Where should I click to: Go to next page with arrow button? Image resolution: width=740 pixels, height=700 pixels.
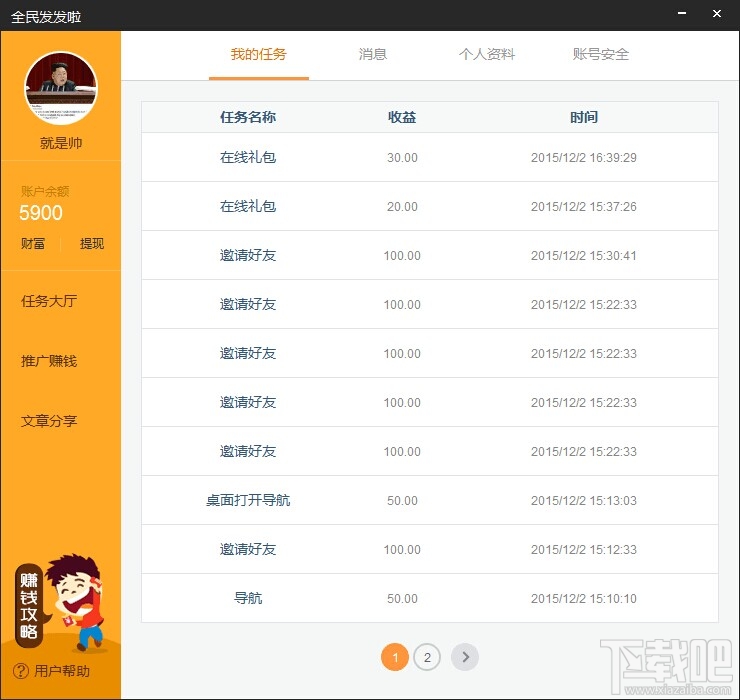point(465,657)
